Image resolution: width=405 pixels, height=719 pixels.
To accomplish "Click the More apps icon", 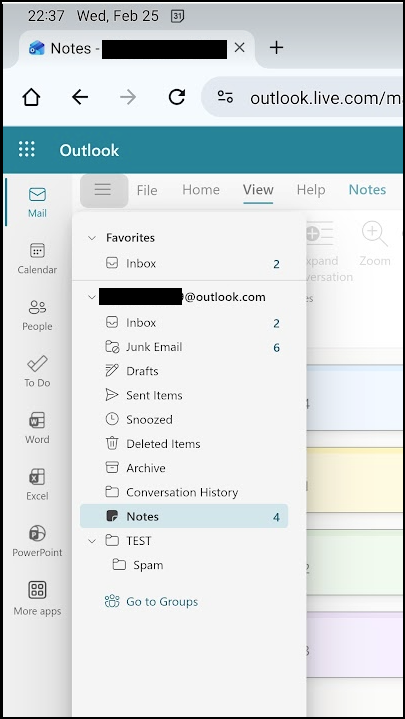I will coord(37,598).
